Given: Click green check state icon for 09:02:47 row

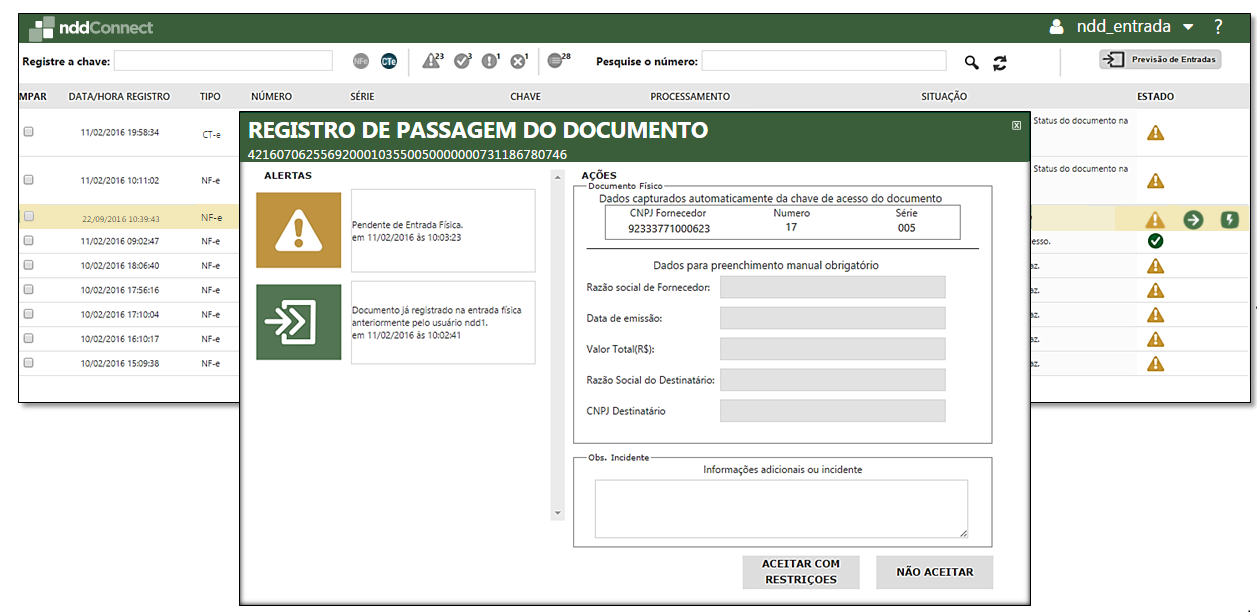Looking at the screenshot, I should tap(1156, 241).
